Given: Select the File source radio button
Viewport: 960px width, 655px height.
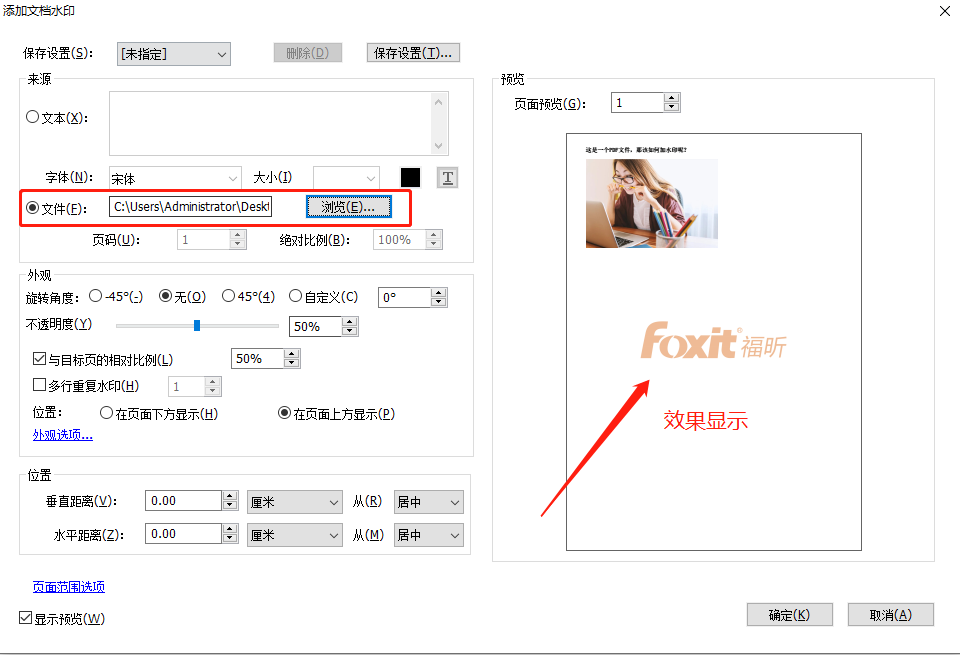Looking at the screenshot, I should click(x=33, y=208).
